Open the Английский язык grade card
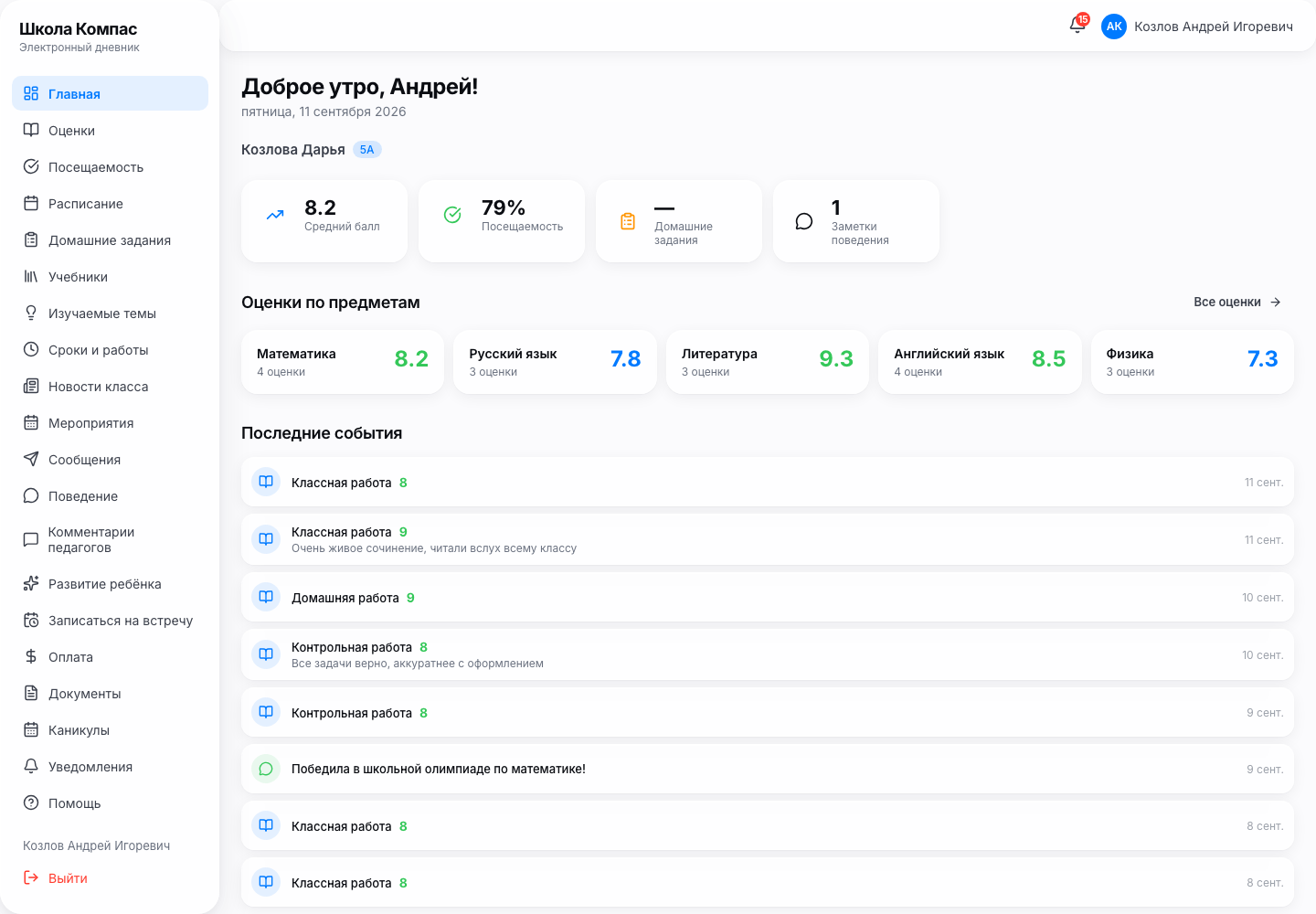Viewport: 1316px width, 914px height. (980, 362)
